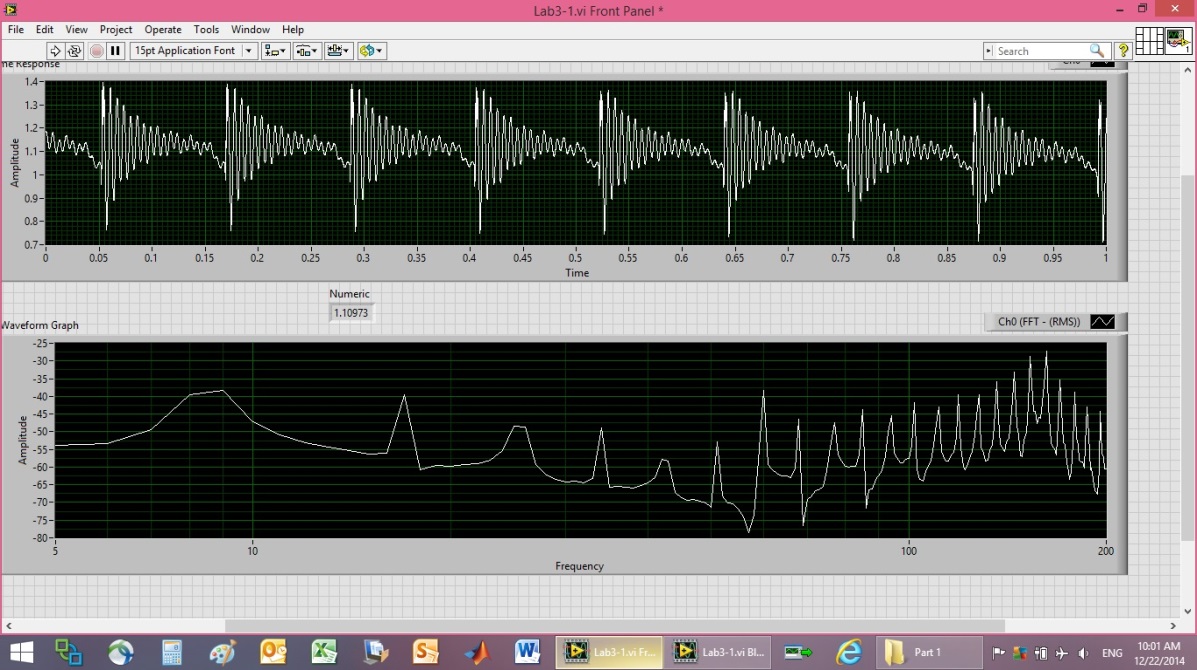Click the connector pane grid icon
The width and height of the screenshot is (1197, 670).
point(1149,41)
